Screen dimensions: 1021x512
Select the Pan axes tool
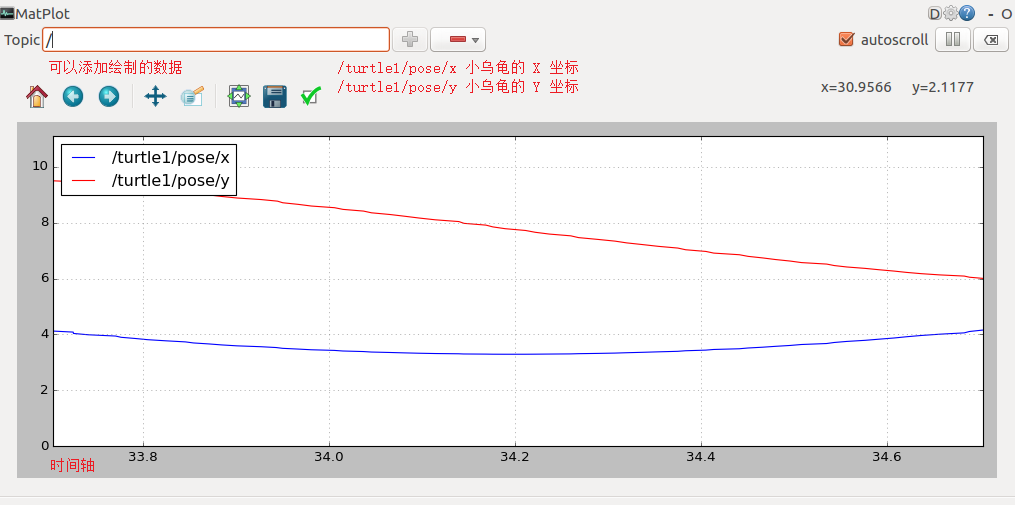pyautogui.click(x=155, y=96)
